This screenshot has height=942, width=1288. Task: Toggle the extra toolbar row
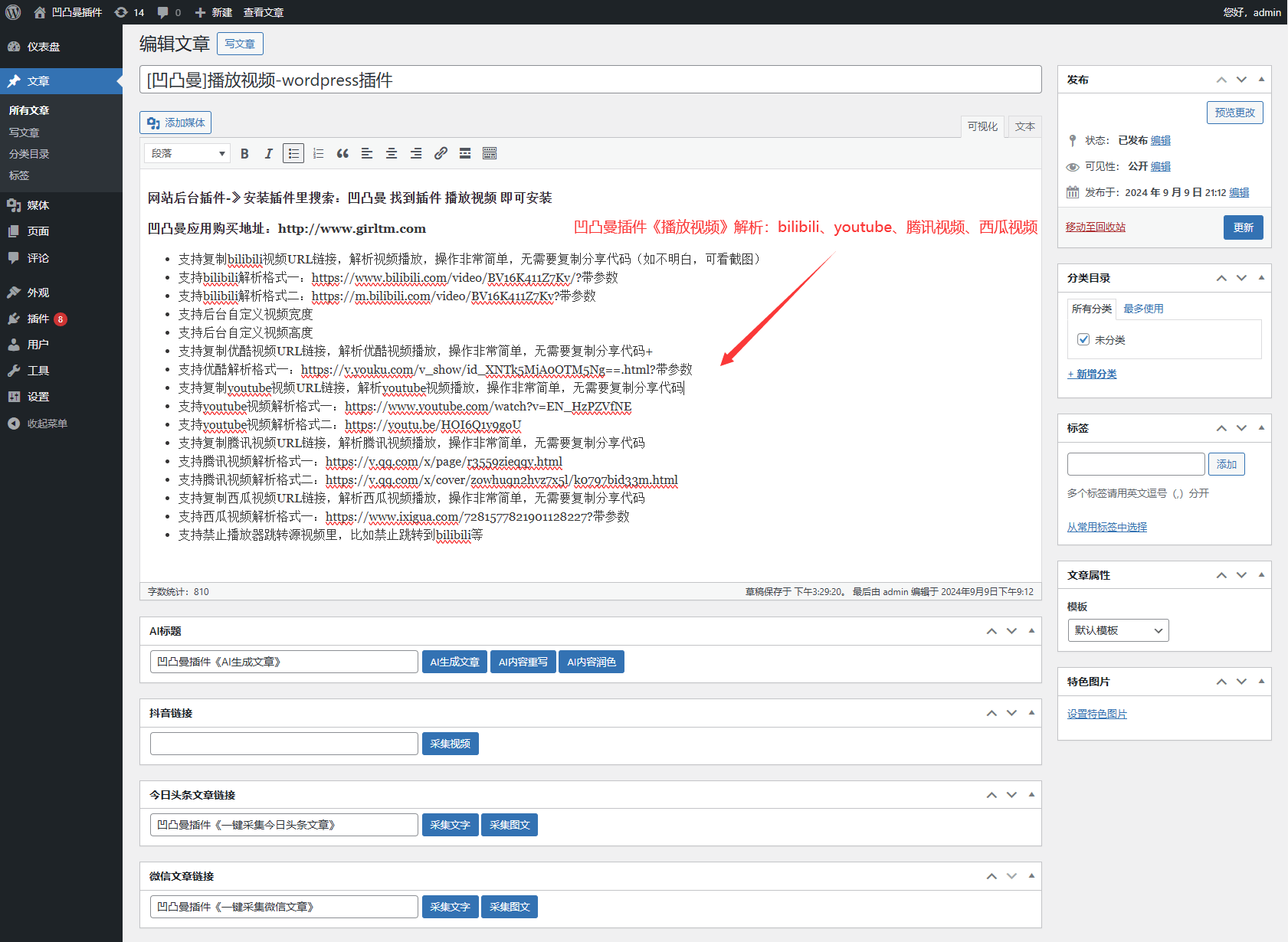[490, 154]
